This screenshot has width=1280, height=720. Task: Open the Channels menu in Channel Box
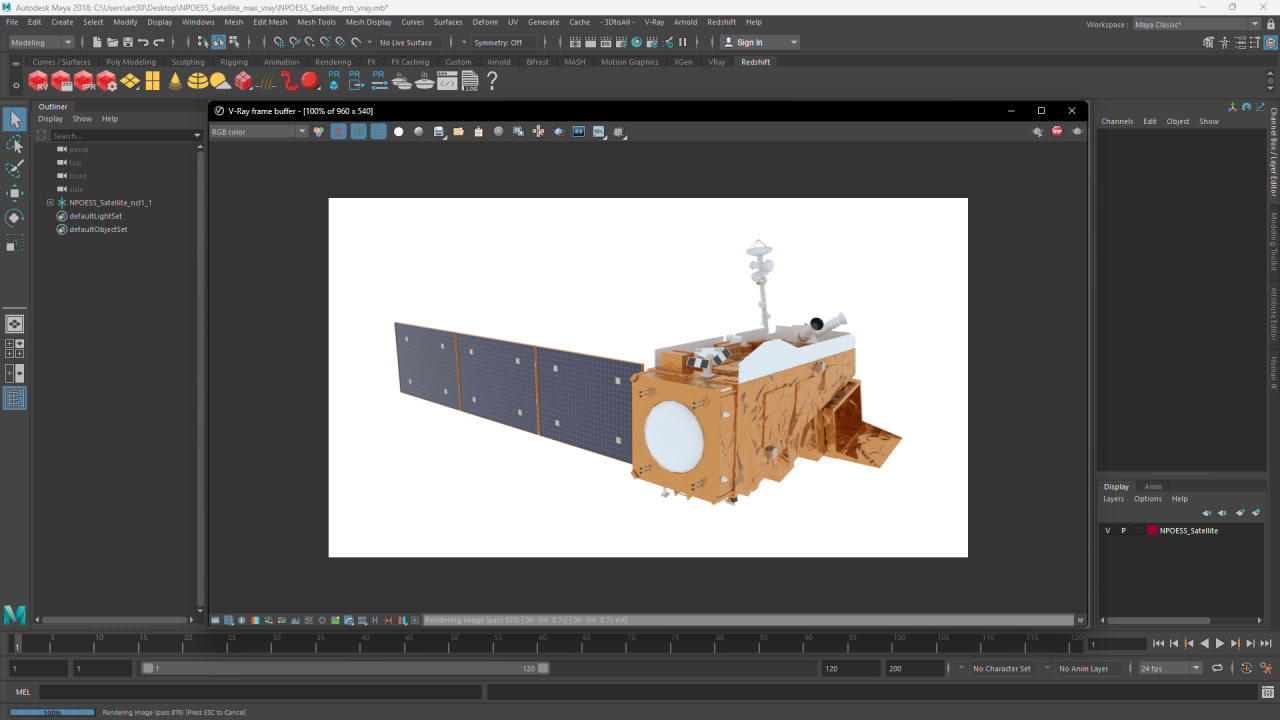click(1117, 121)
